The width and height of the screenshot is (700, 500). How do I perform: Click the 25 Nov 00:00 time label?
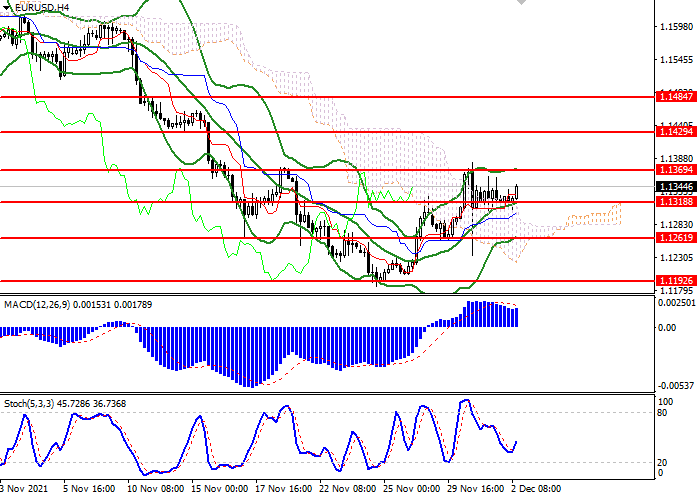411,489
